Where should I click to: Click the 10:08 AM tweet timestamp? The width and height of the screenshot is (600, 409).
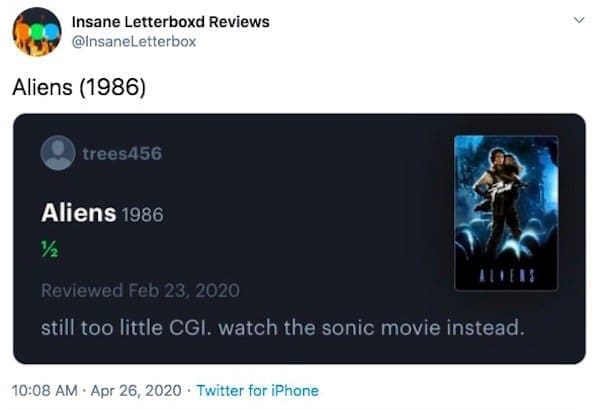[44, 390]
